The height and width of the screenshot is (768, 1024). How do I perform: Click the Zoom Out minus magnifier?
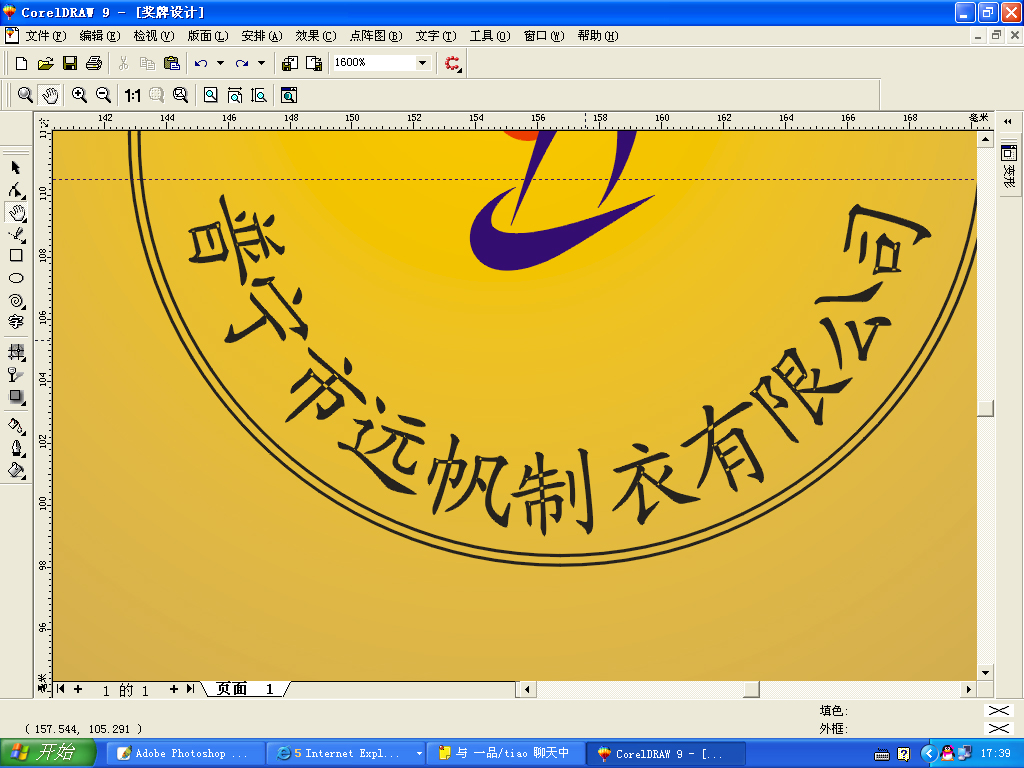click(x=103, y=95)
